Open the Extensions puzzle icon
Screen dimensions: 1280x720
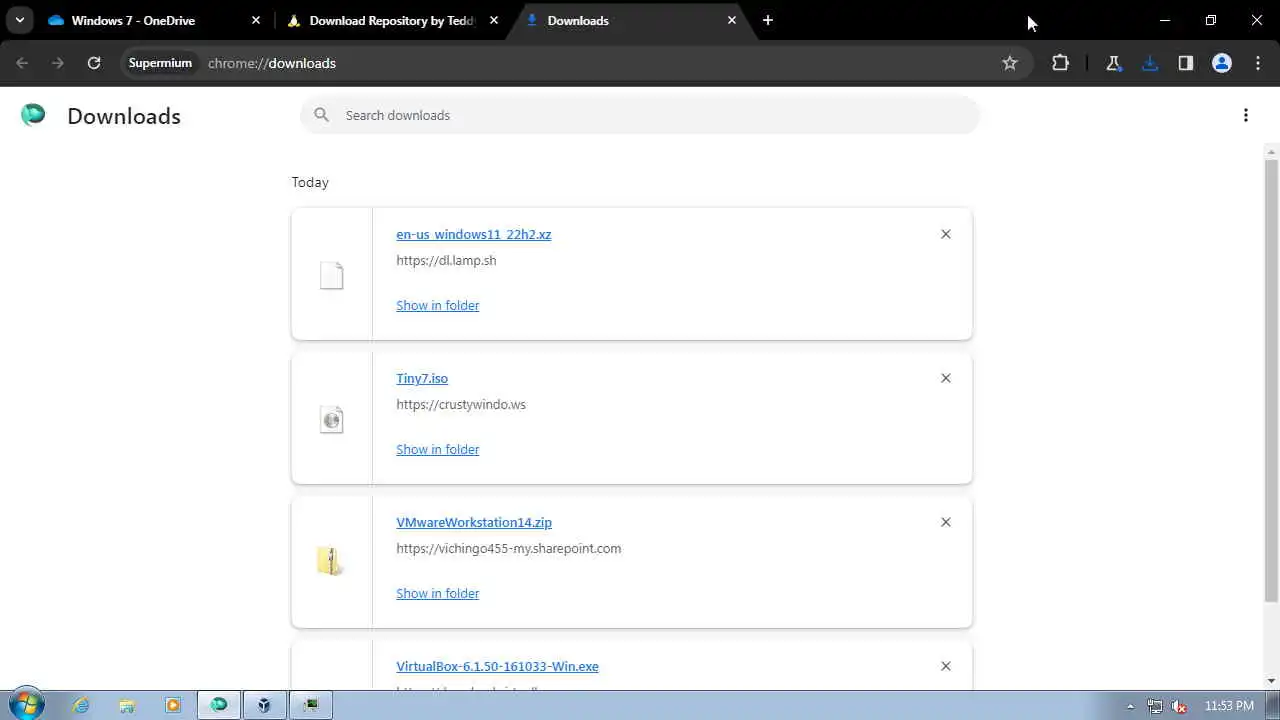[x=1060, y=63]
